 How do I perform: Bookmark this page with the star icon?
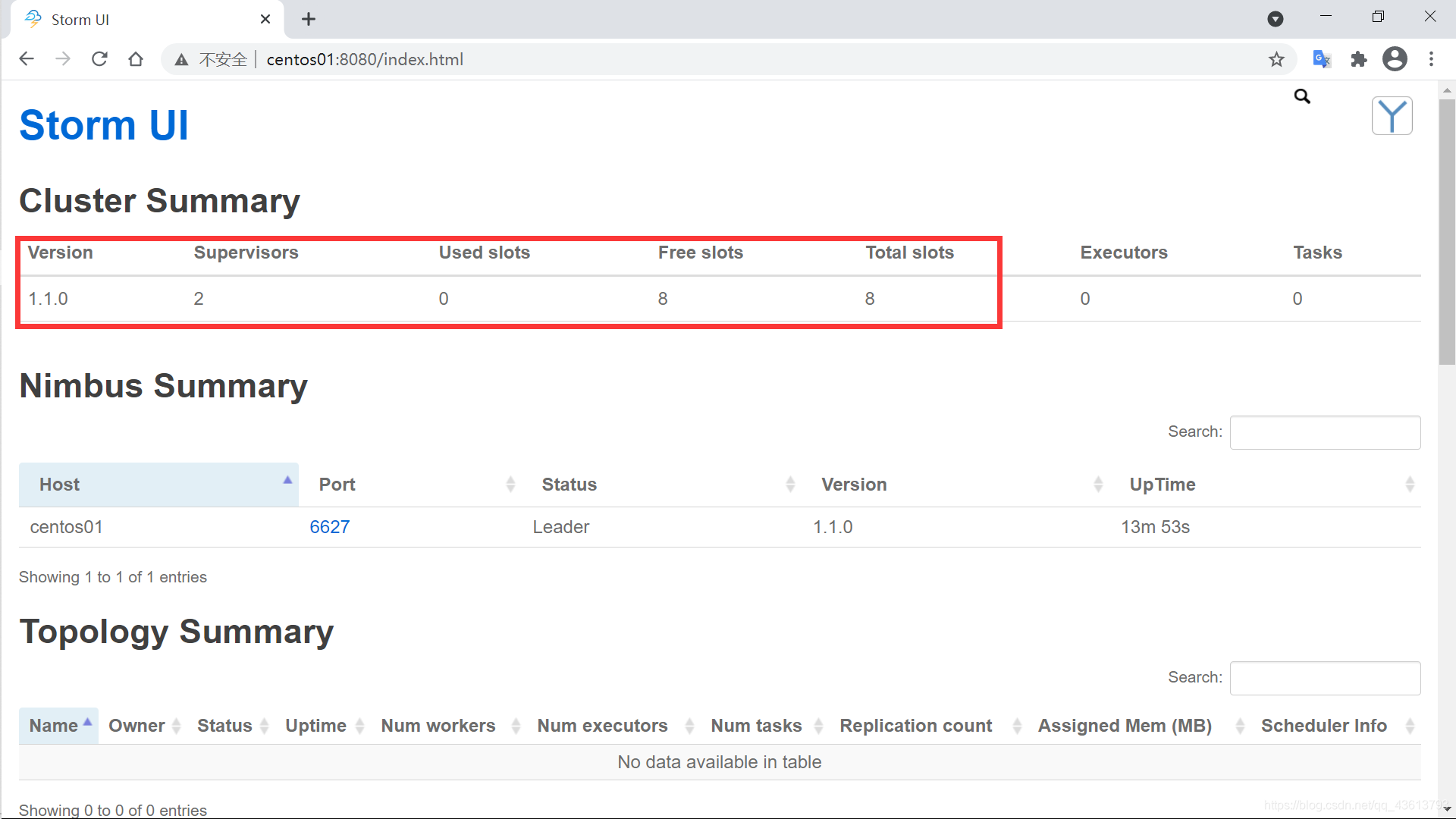point(1277,59)
